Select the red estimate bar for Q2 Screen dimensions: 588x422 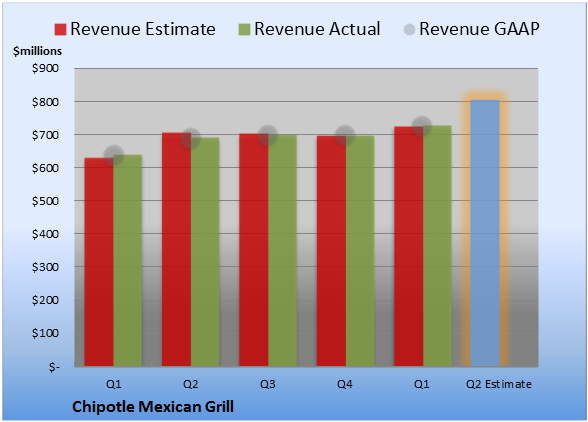coord(176,249)
